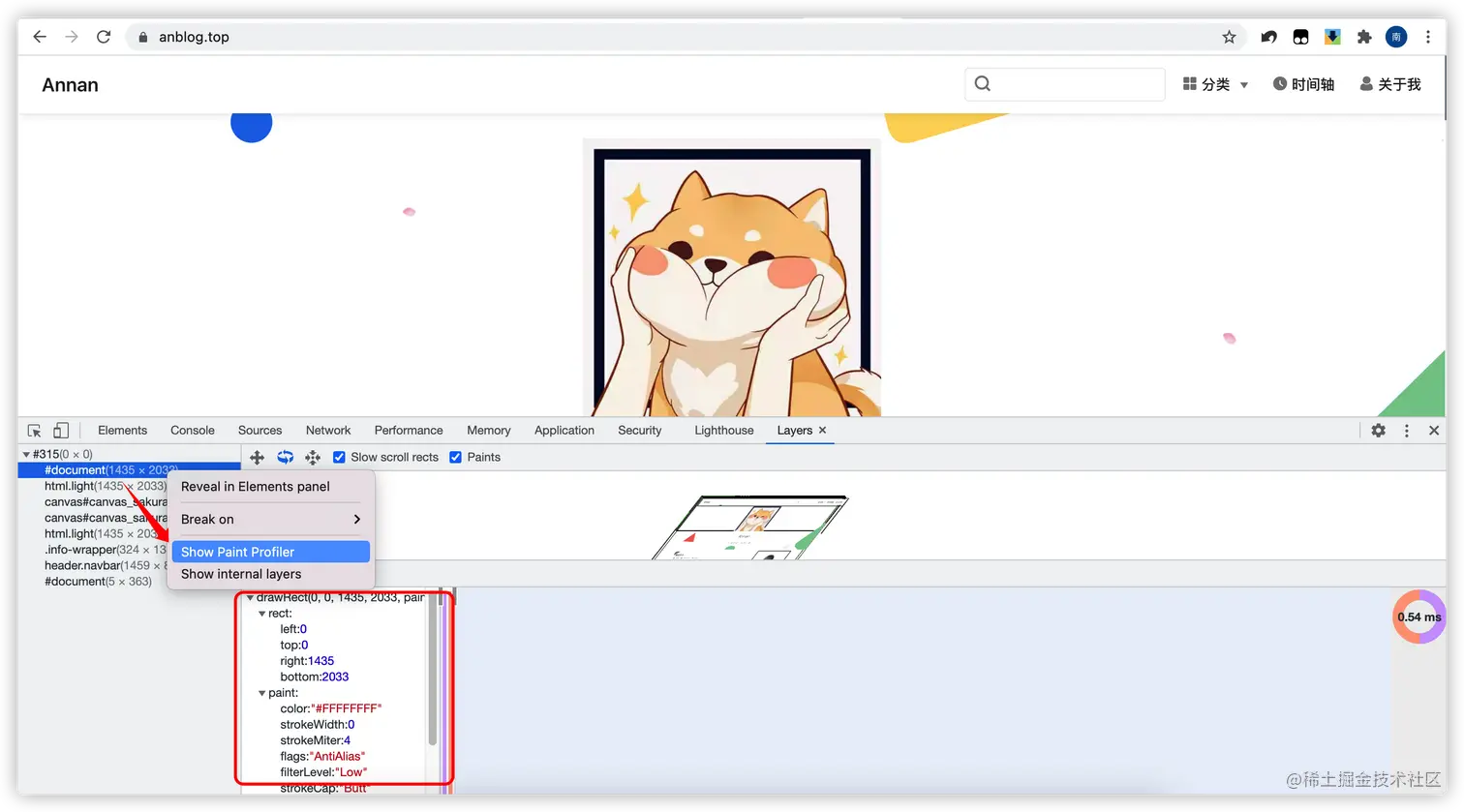Image resolution: width=1464 pixels, height=812 pixels.
Task: Click the download extension icon
Action: coord(1332,37)
